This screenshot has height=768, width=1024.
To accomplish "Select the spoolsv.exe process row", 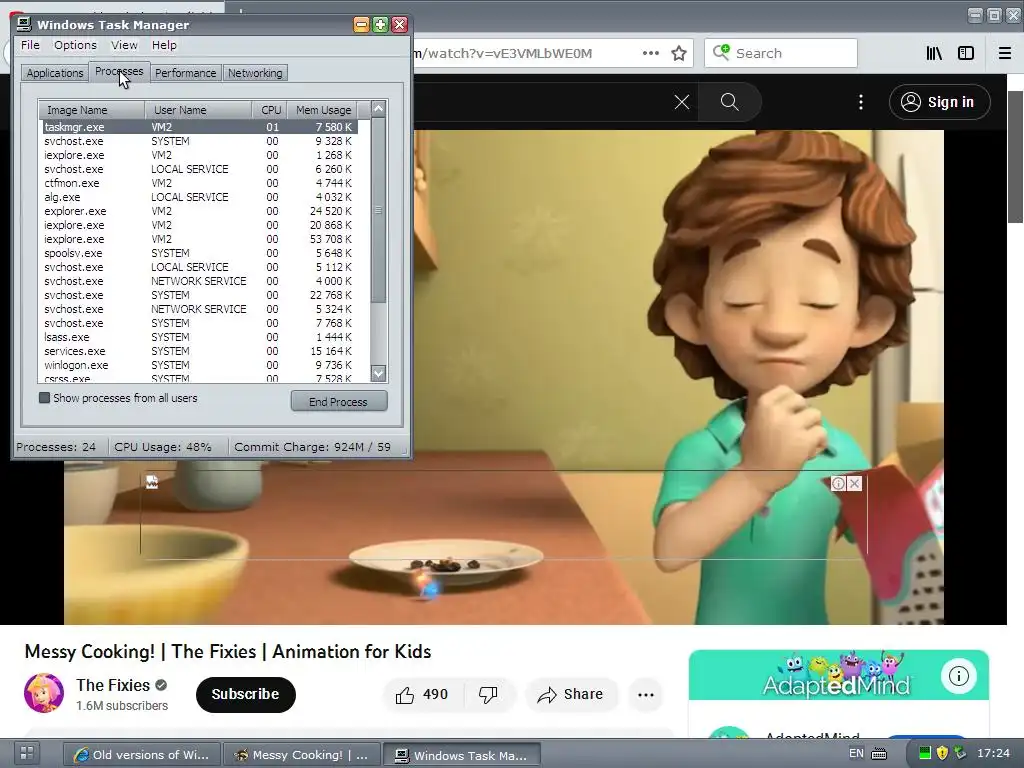I will pos(200,253).
